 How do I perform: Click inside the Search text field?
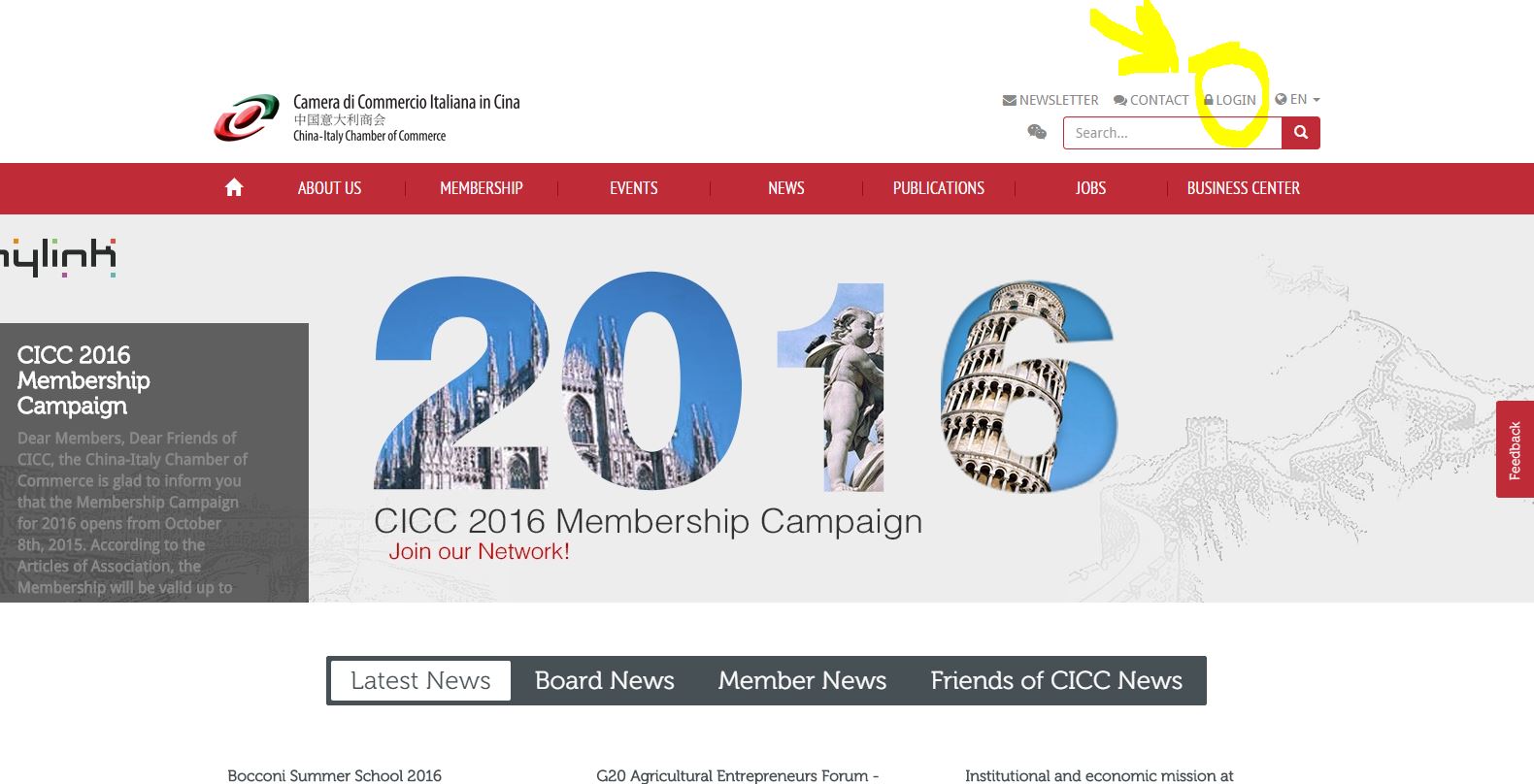1172,133
